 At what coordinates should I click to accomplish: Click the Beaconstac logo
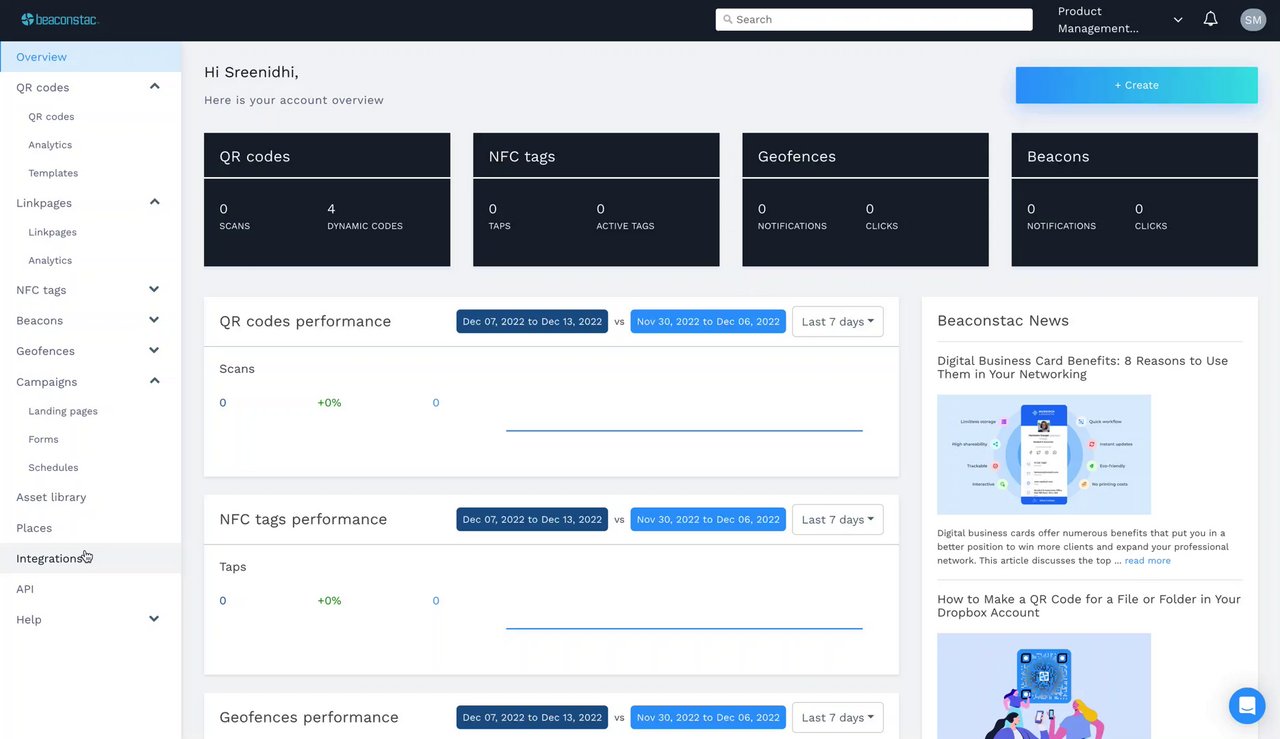59,19
